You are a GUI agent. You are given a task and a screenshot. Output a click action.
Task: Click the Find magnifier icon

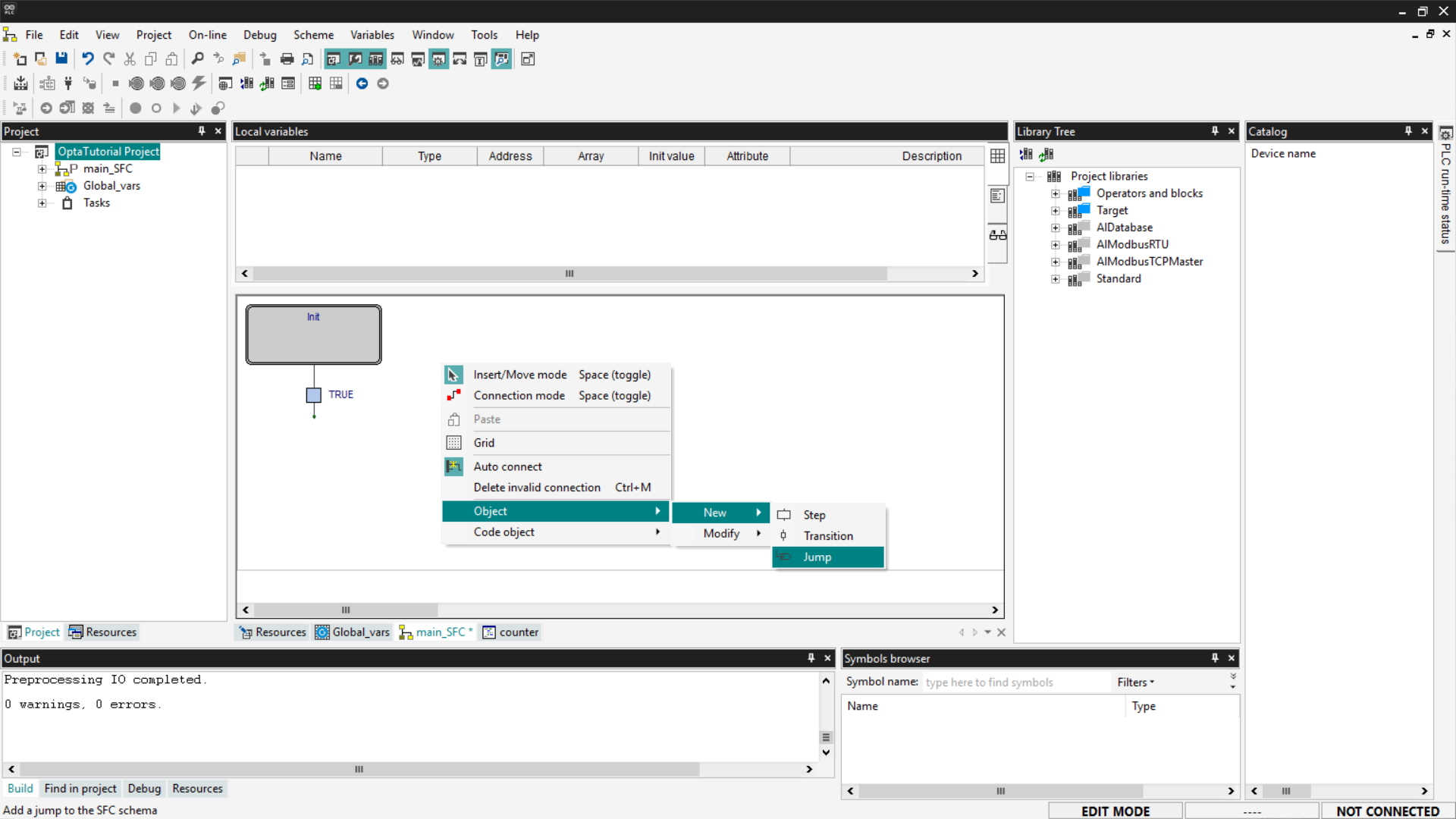point(197,59)
